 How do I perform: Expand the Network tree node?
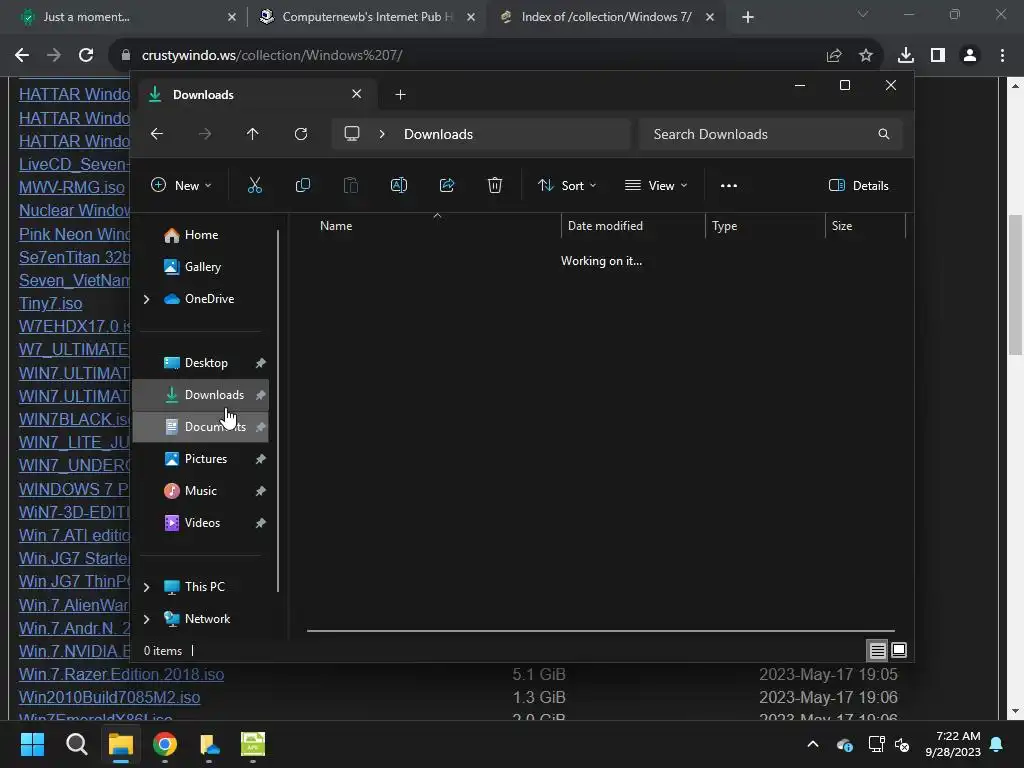coord(146,619)
